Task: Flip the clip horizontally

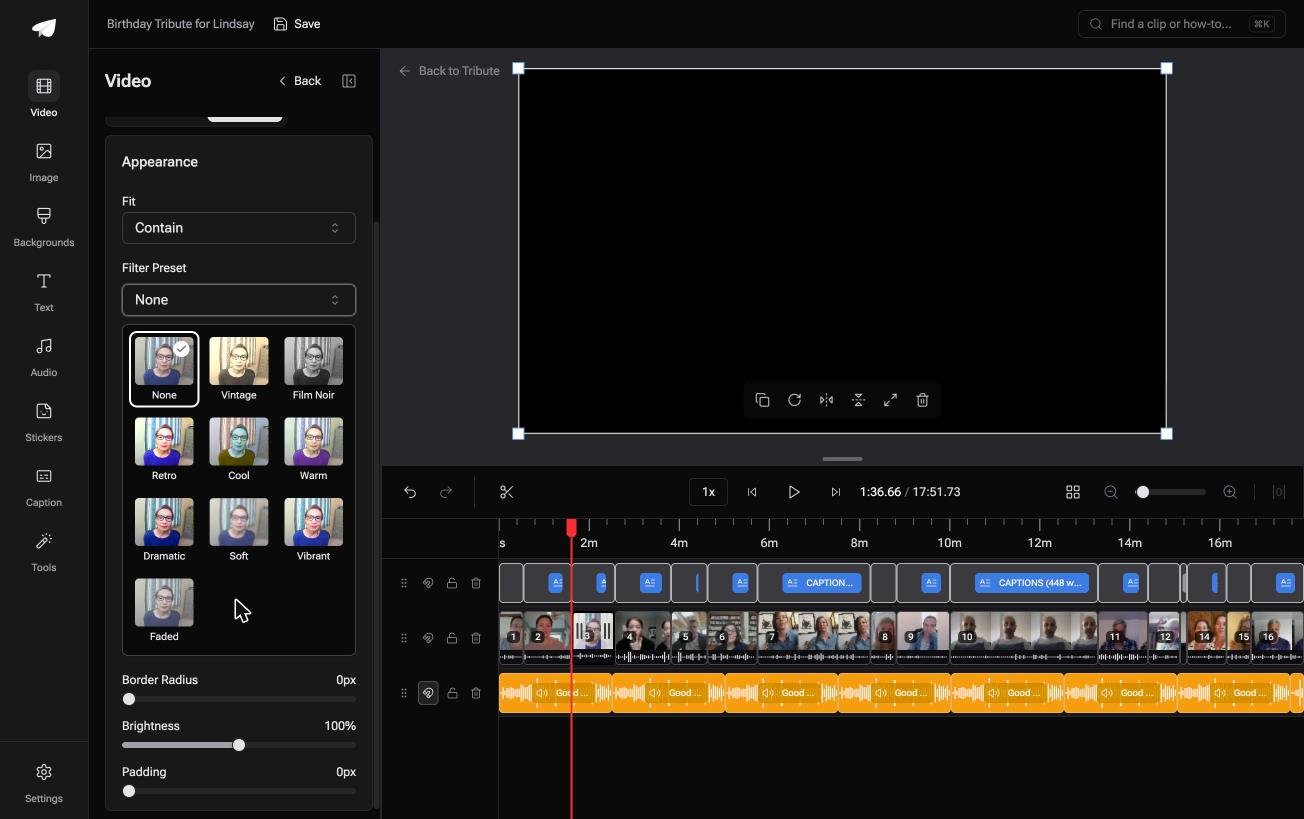Action: (826, 400)
